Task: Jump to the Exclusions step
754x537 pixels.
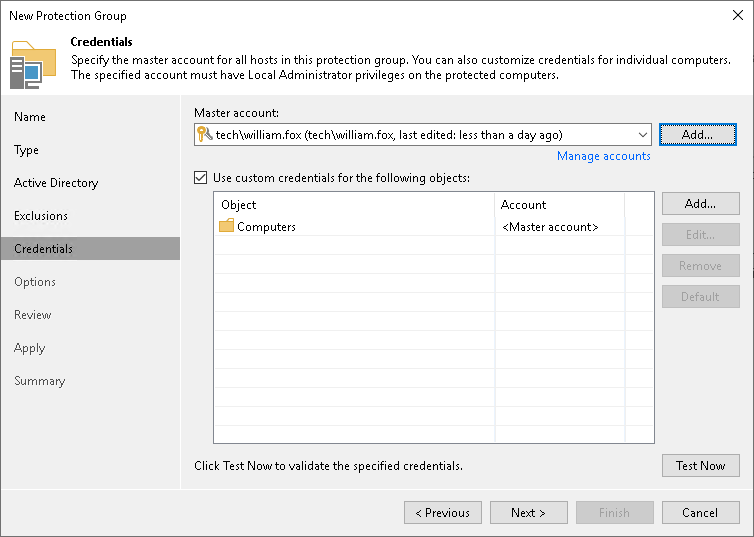Action: tap(41, 216)
